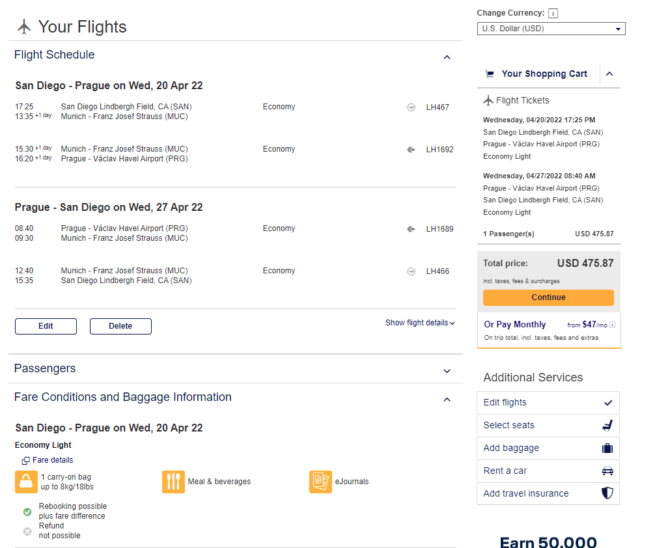Click the car icon for Rent a car
This screenshot has width=670, height=548.
pyautogui.click(x=607, y=471)
